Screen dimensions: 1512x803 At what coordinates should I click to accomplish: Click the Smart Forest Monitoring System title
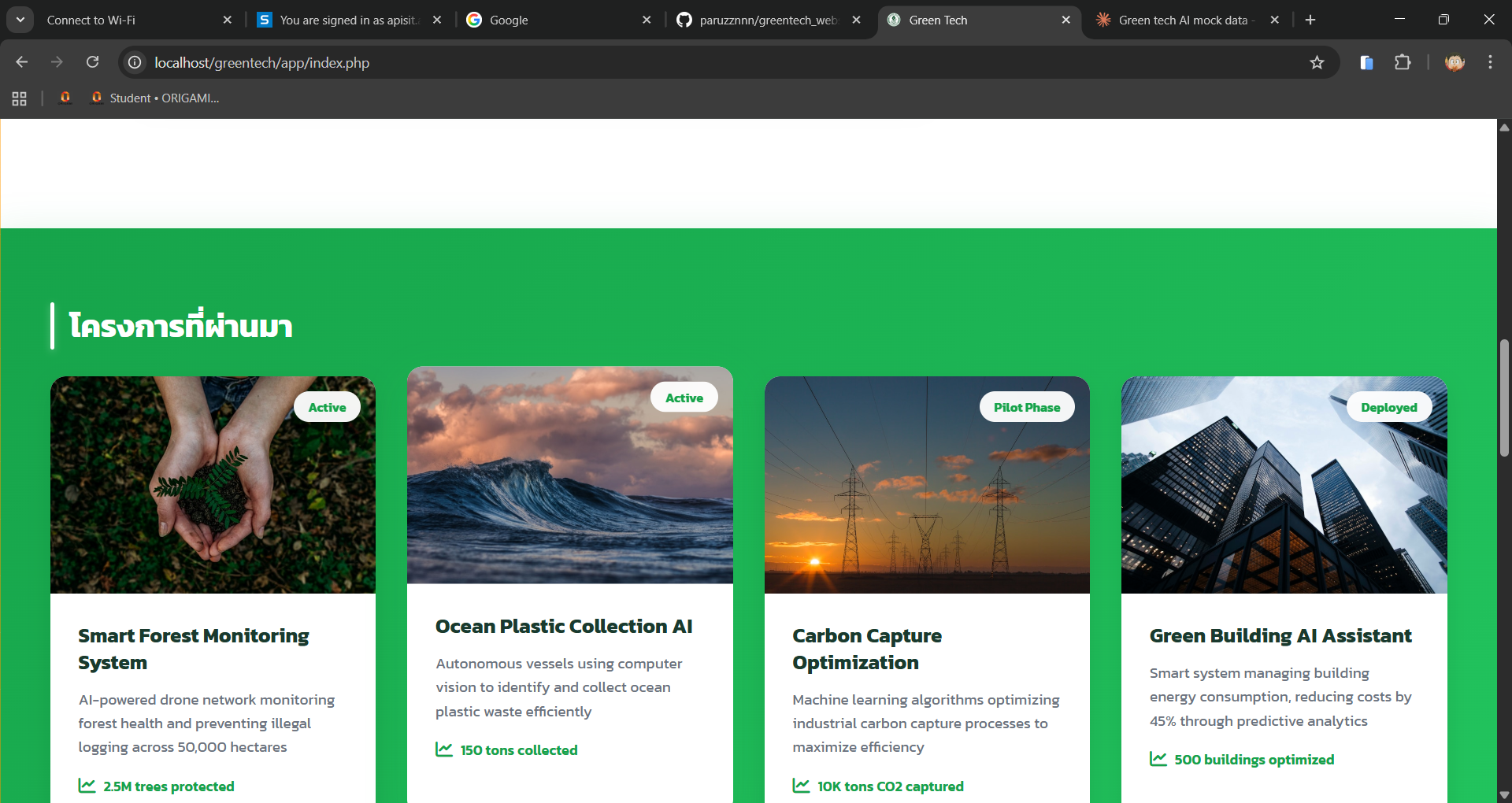[x=194, y=649]
